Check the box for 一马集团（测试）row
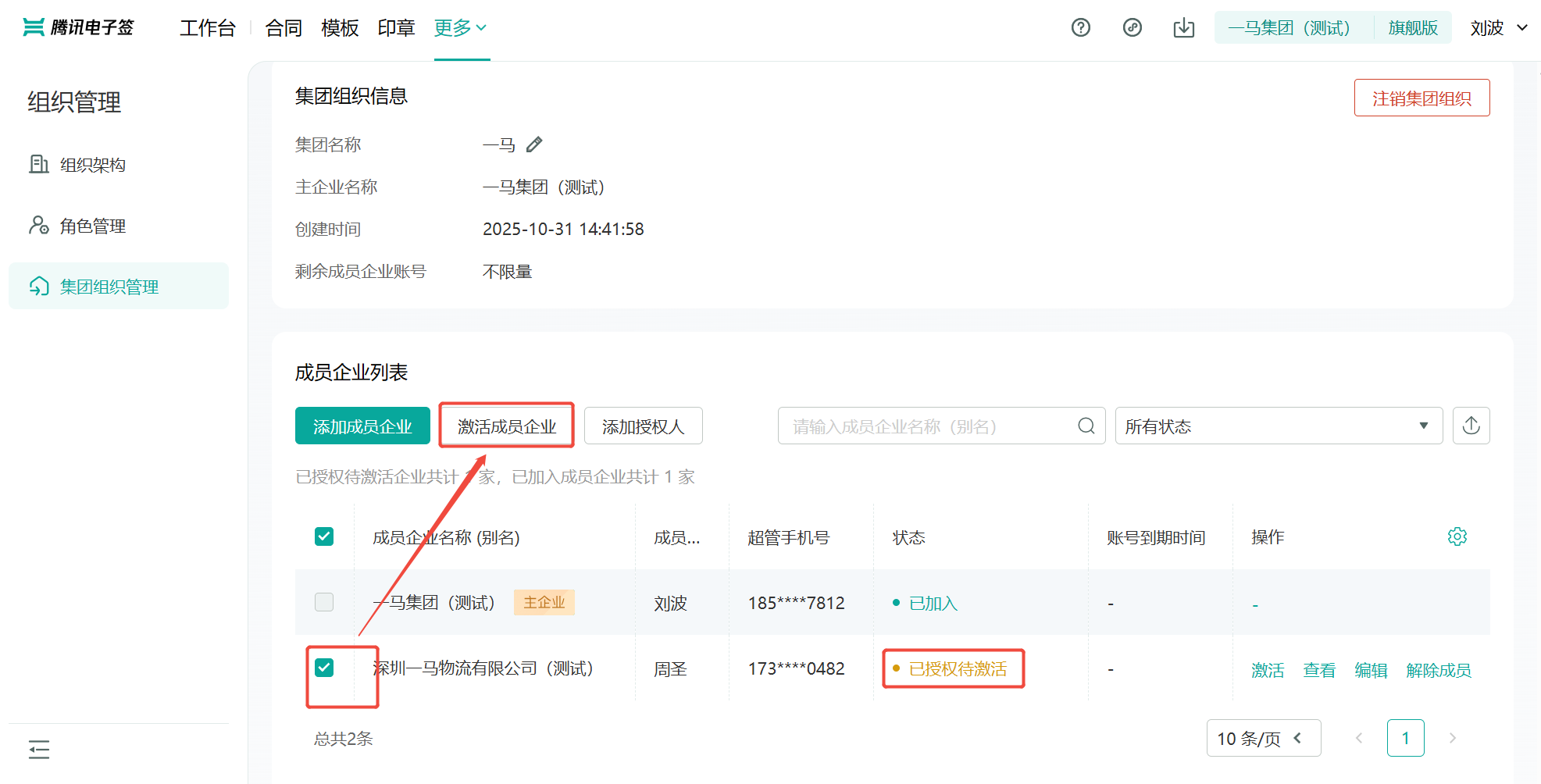The width and height of the screenshot is (1541, 784). coord(324,602)
